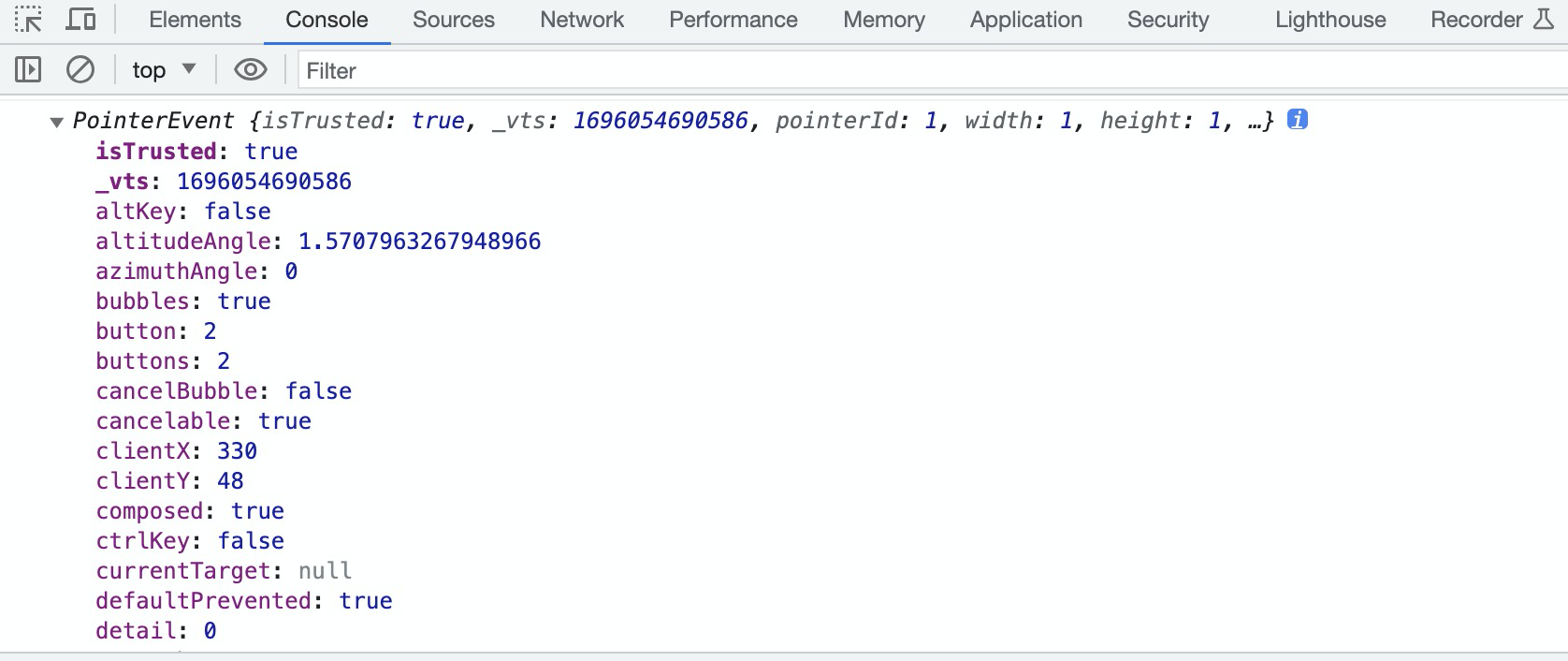
Task: Clear the console with the clear icon
Action: pos(80,69)
